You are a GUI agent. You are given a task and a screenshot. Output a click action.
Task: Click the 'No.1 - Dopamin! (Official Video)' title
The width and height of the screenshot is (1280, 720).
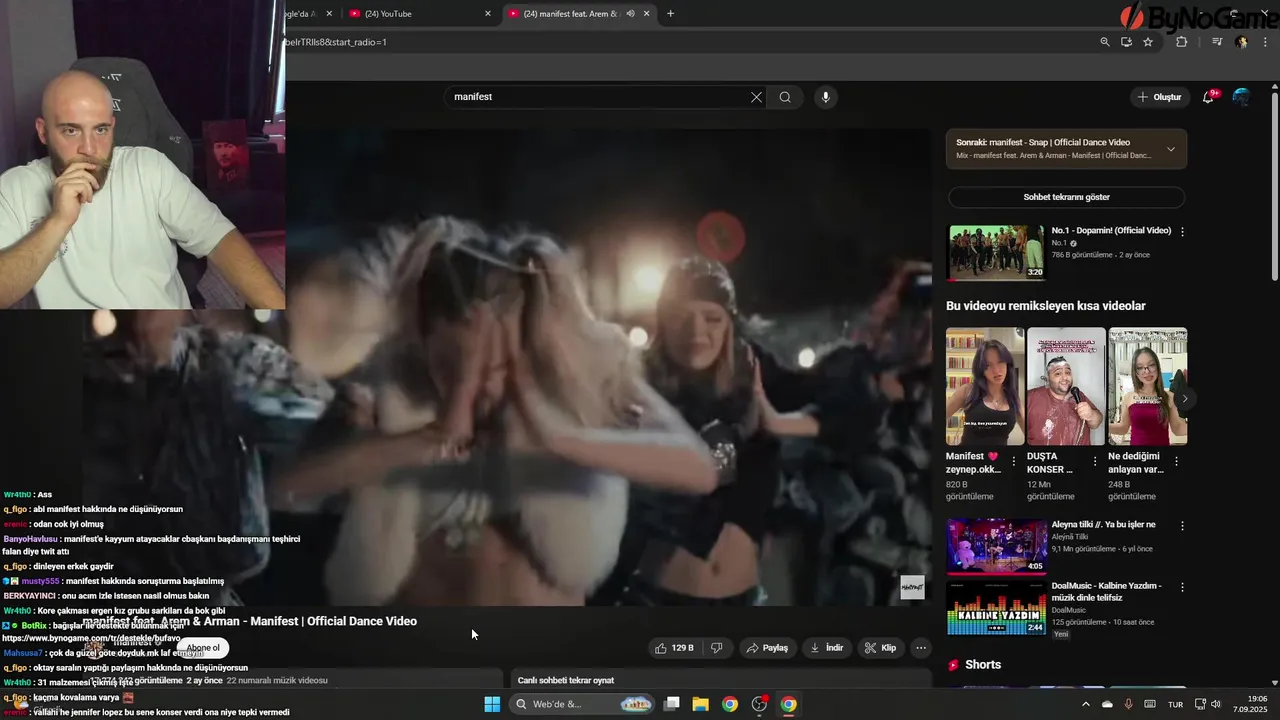[1111, 230]
